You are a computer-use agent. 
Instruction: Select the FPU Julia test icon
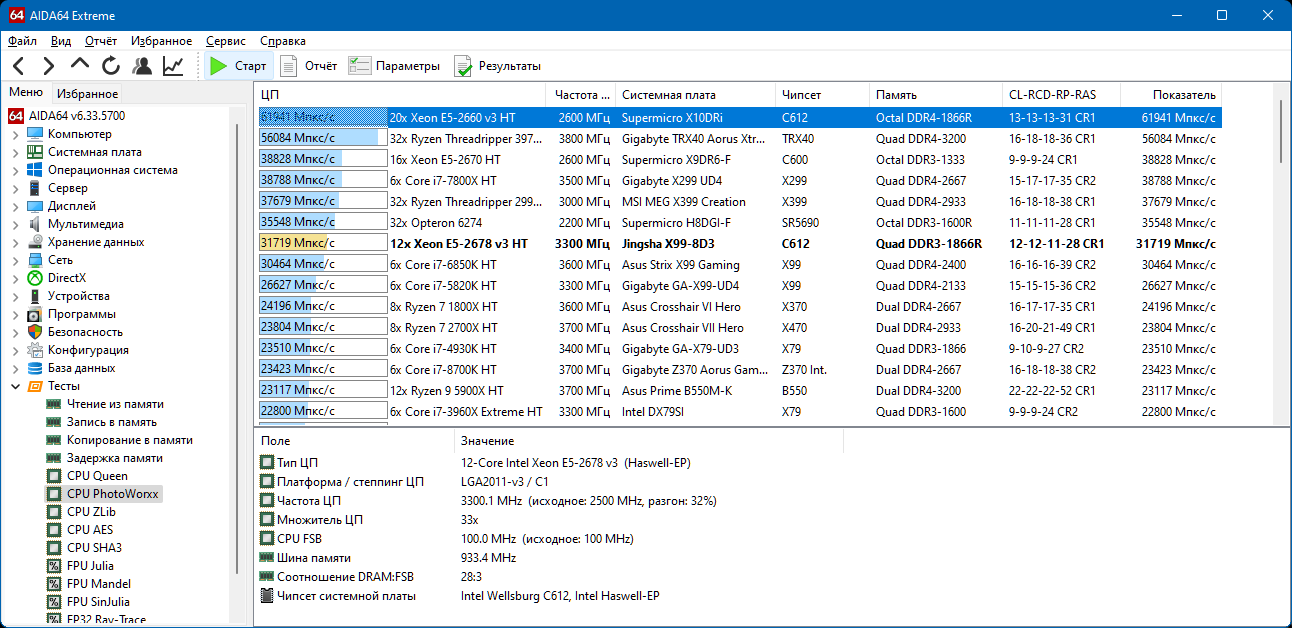click(54, 566)
